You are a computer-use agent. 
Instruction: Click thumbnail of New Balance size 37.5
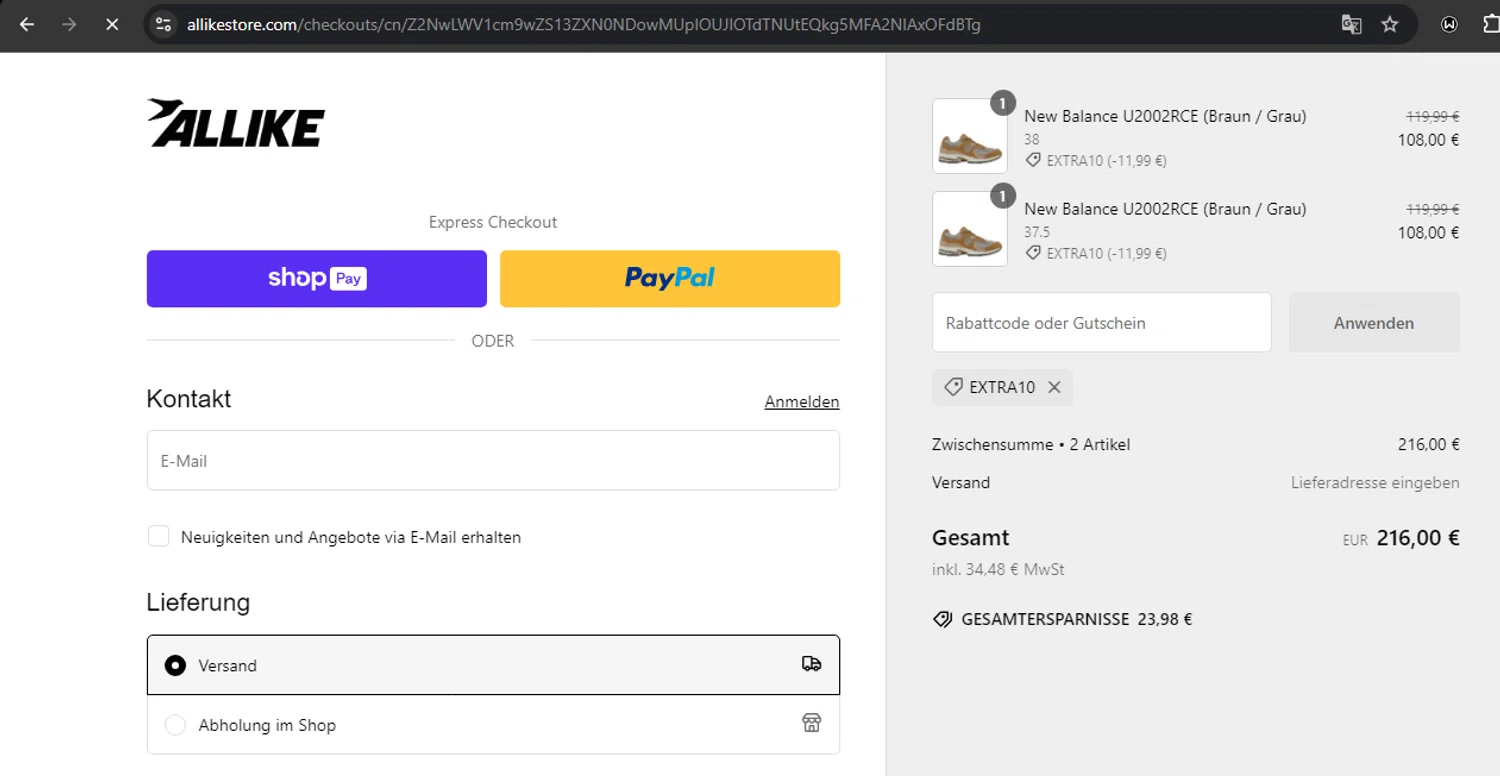click(x=970, y=229)
